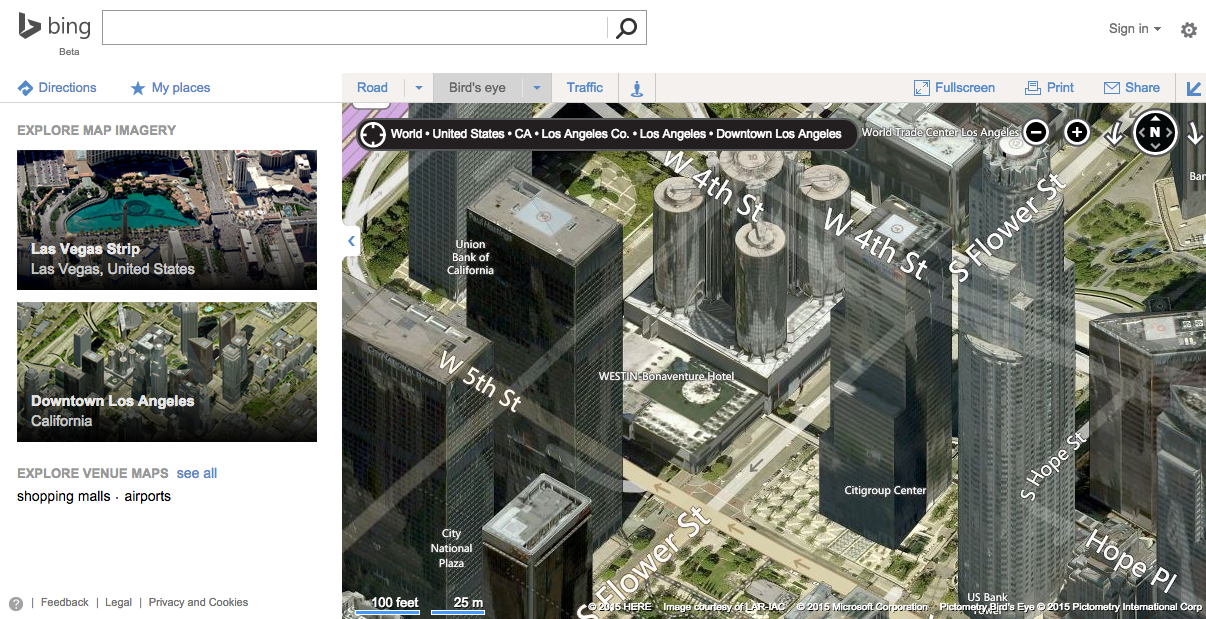The height and width of the screenshot is (619, 1206).
Task: Pan map down with compass arrow
Action: pos(1155,147)
